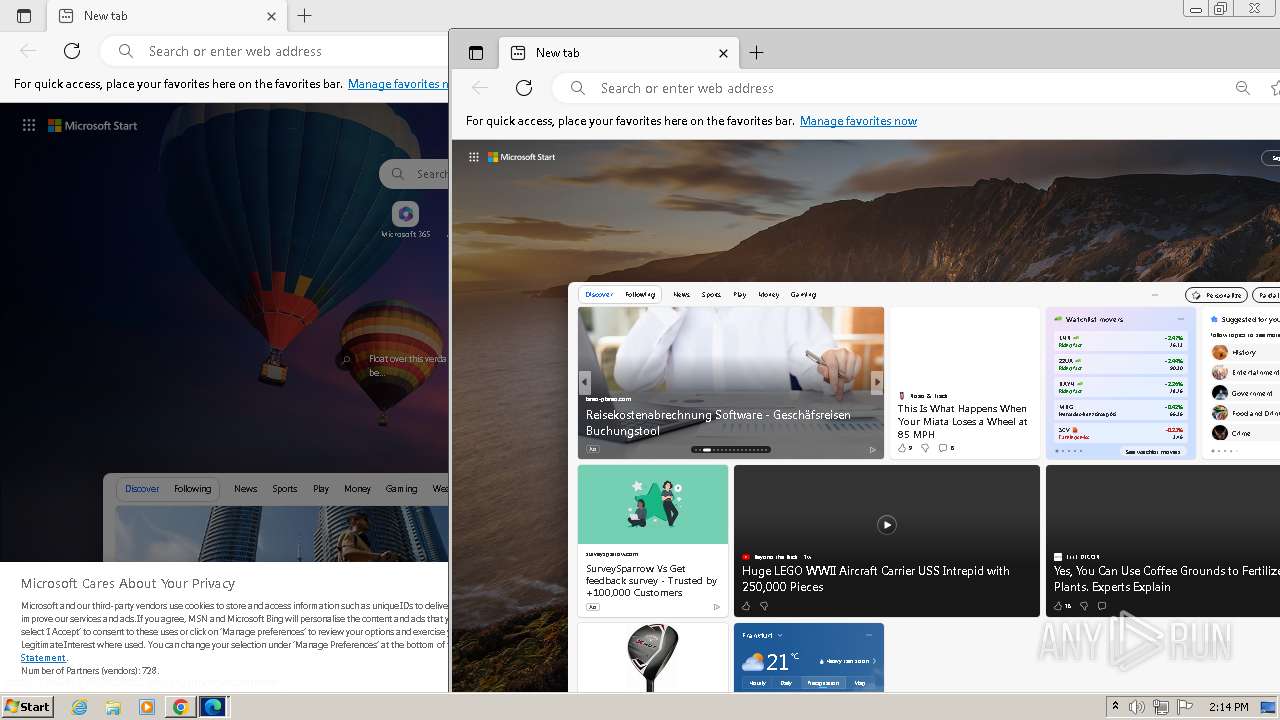Click address bar in back Edge window
This screenshot has height=720, width=1280.
click(x=275, y=51)
